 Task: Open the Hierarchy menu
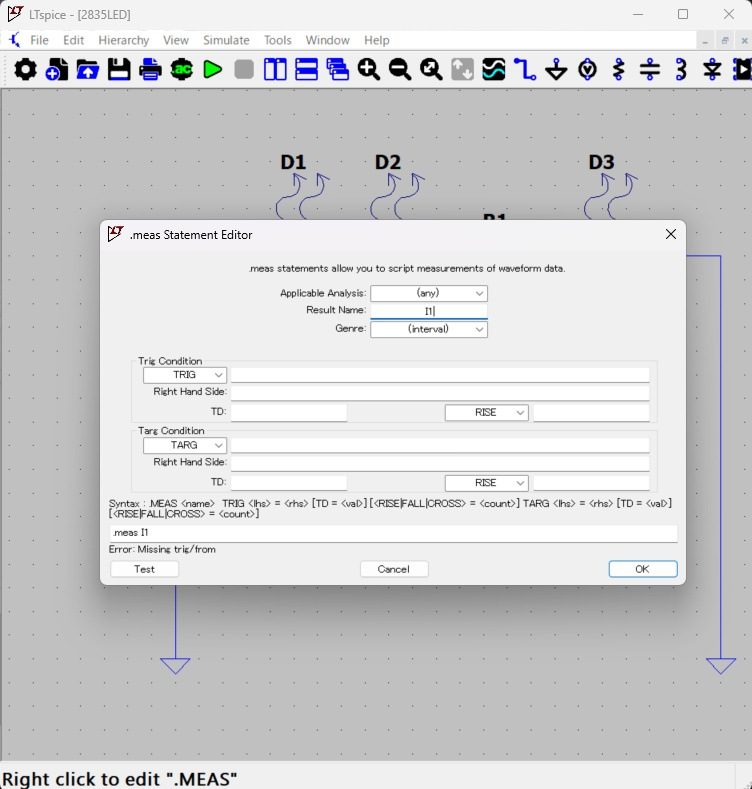coord(124,40)
